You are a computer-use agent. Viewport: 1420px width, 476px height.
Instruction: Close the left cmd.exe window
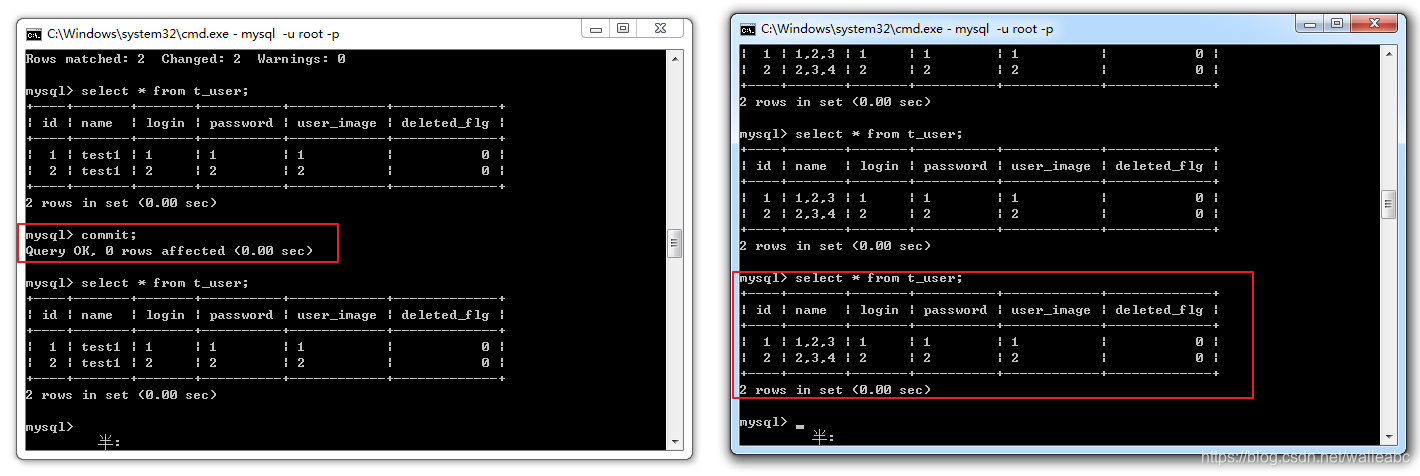(x=659, y=30)
